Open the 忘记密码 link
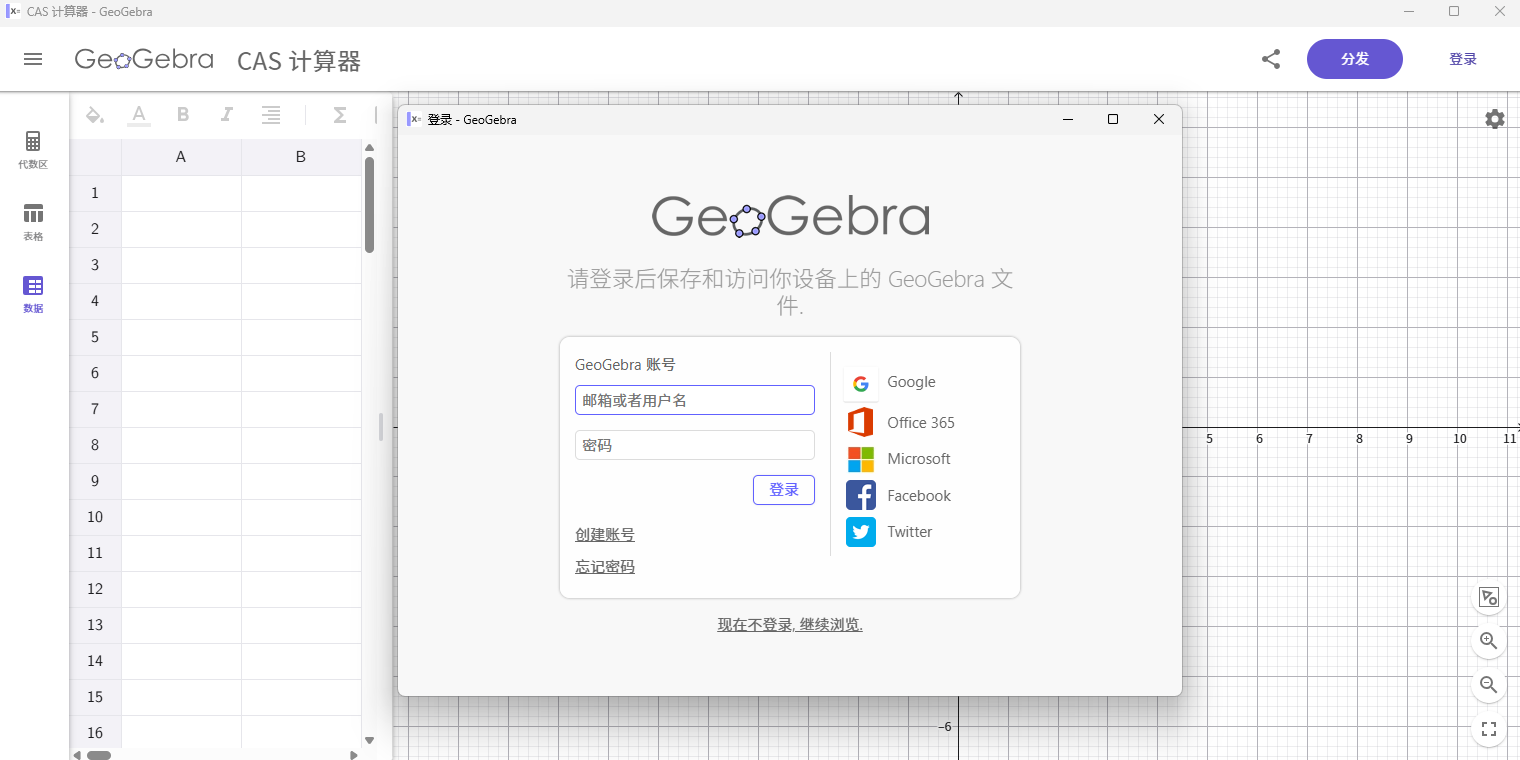Screen dimensions: 1520x760 [x=605, y=567]
